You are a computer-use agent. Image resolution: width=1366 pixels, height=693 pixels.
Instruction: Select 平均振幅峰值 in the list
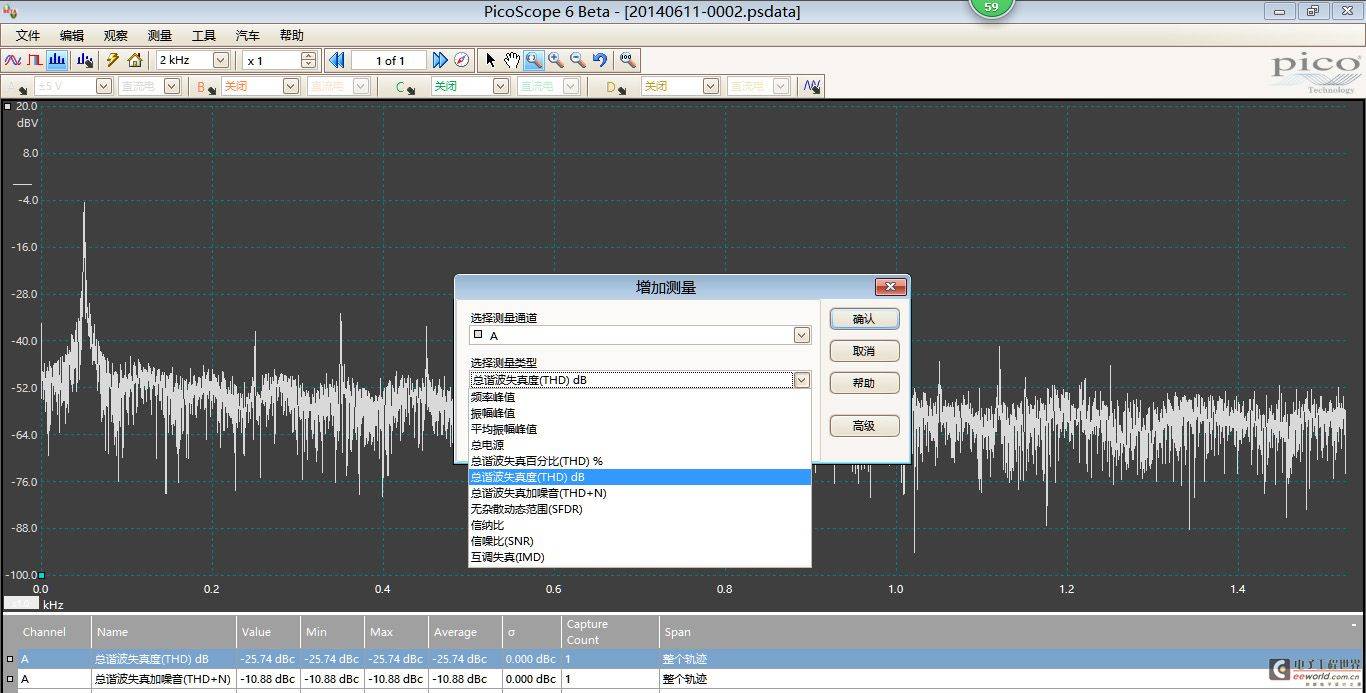coord(639,429)
